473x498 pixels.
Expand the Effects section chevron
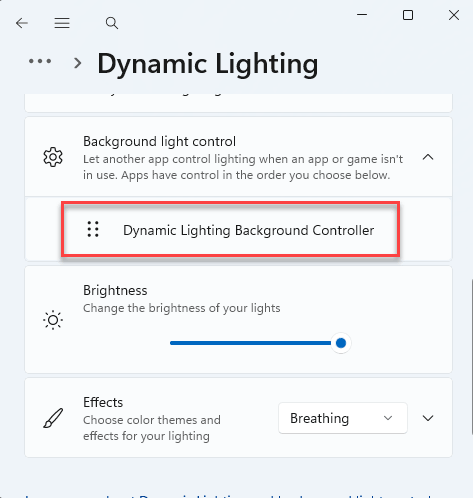coord(428,418)
